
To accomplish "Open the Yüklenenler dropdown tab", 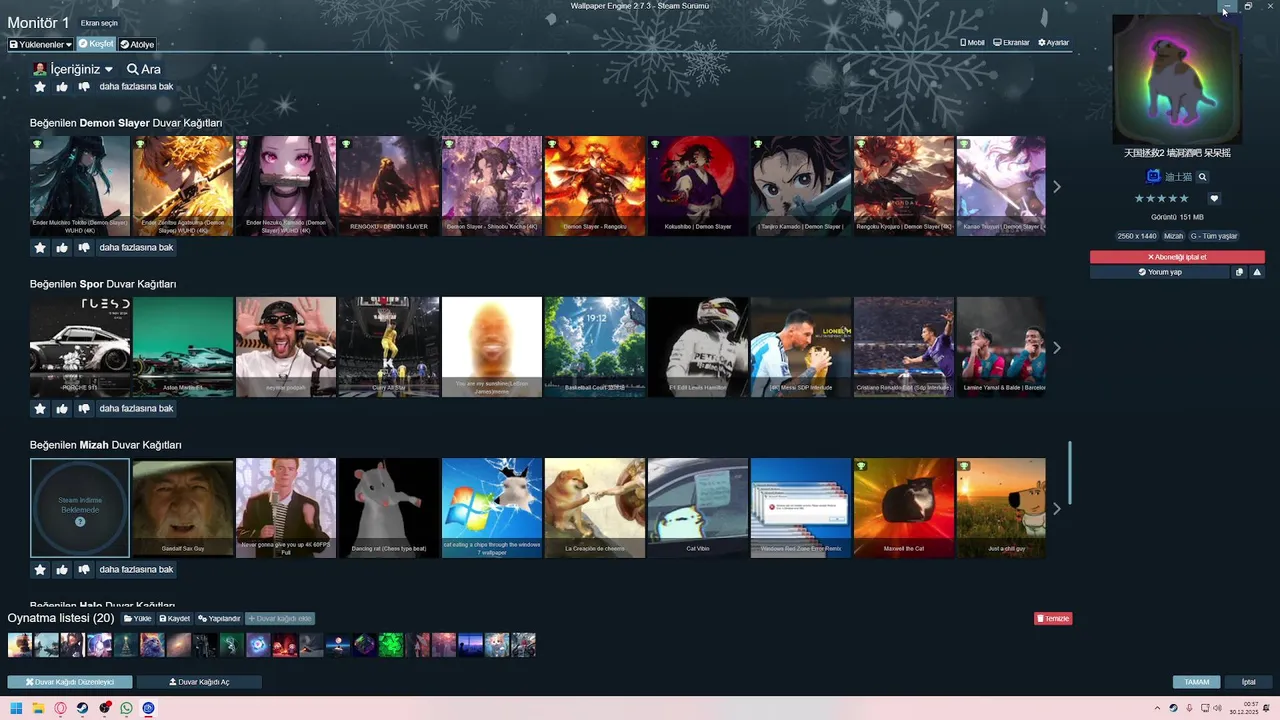I will [41, 44].
